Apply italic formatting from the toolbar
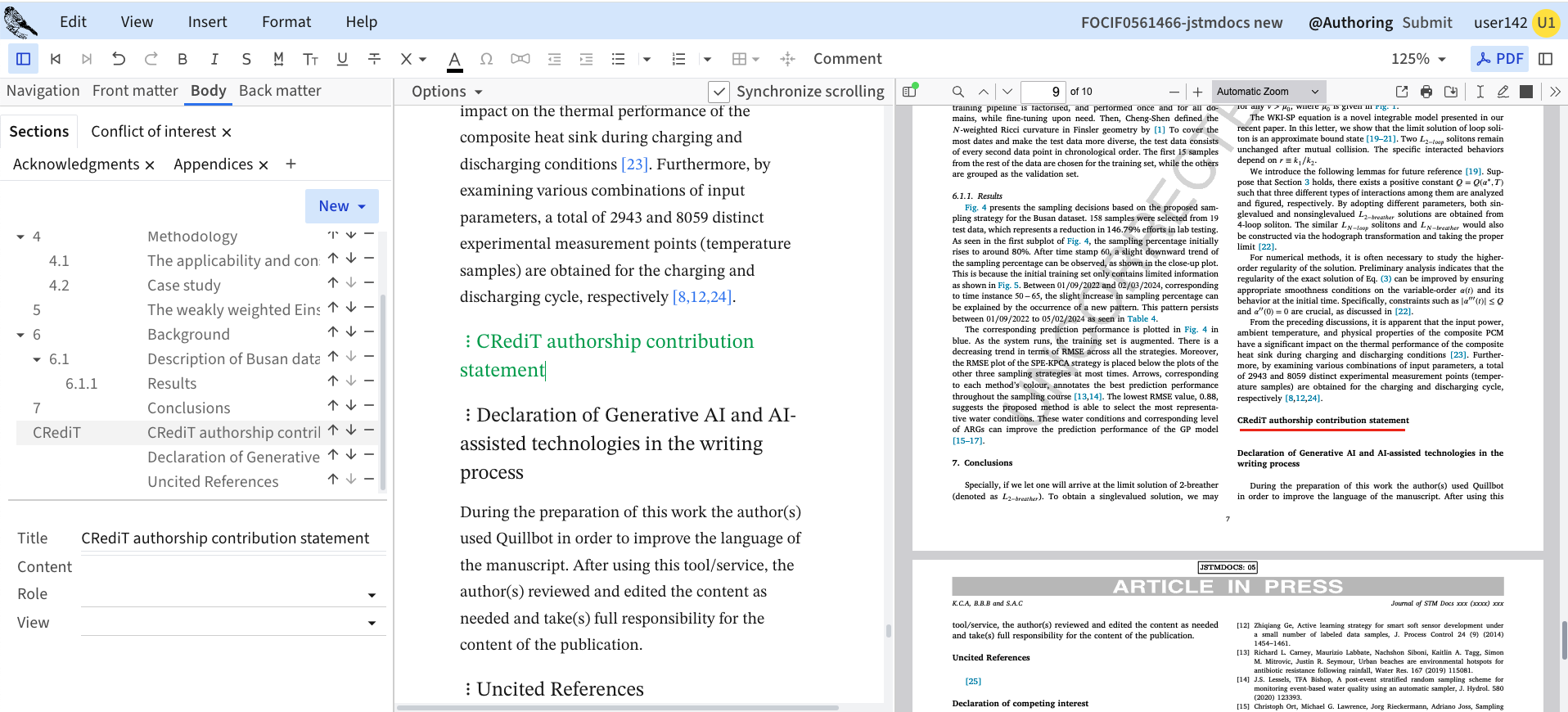The image size is (1568, 712). coord(214,59)
